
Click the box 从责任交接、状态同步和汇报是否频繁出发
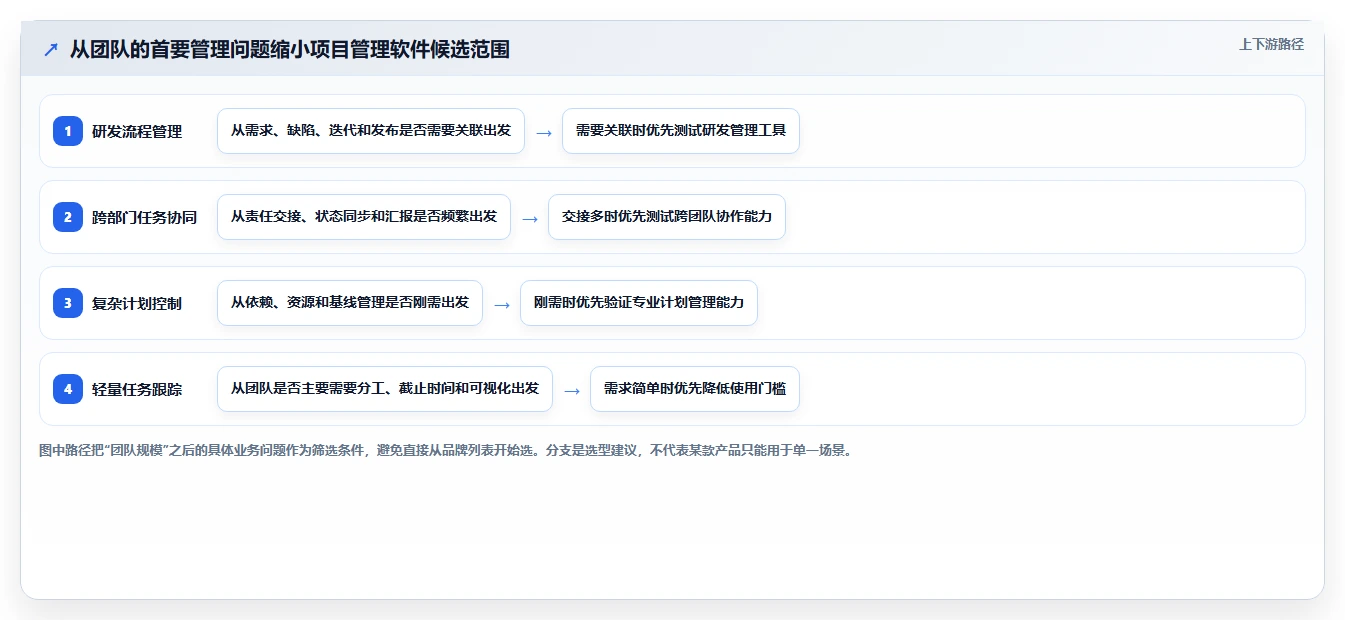tap(364, 217)
